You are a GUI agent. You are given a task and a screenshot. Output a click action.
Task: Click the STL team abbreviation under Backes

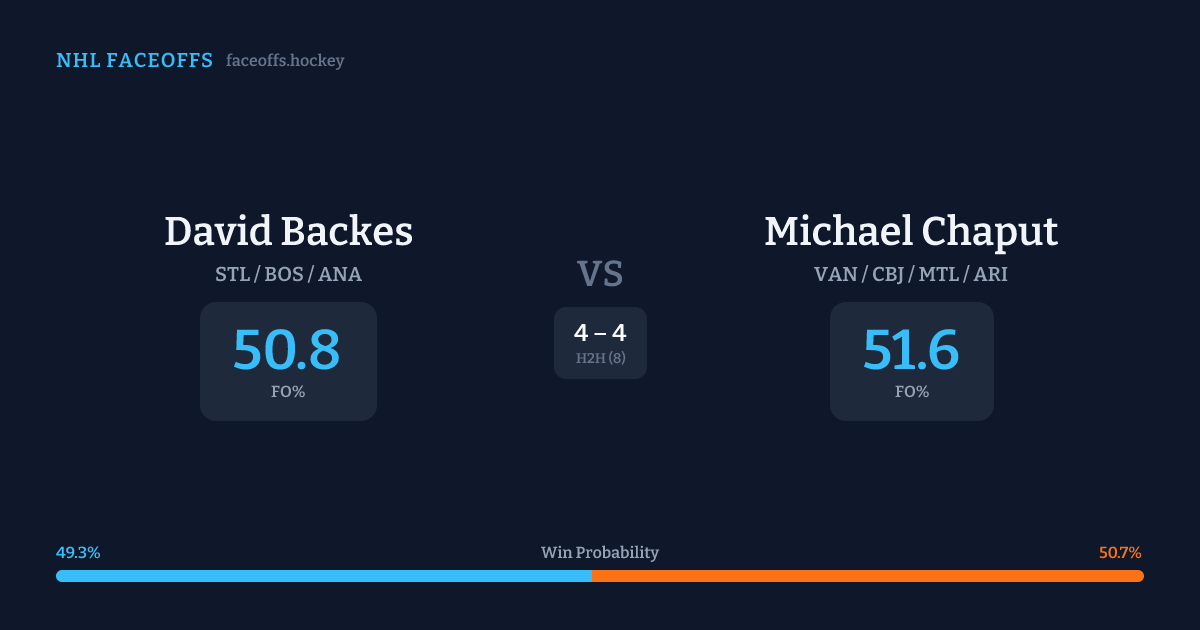(x=233, y=274)
